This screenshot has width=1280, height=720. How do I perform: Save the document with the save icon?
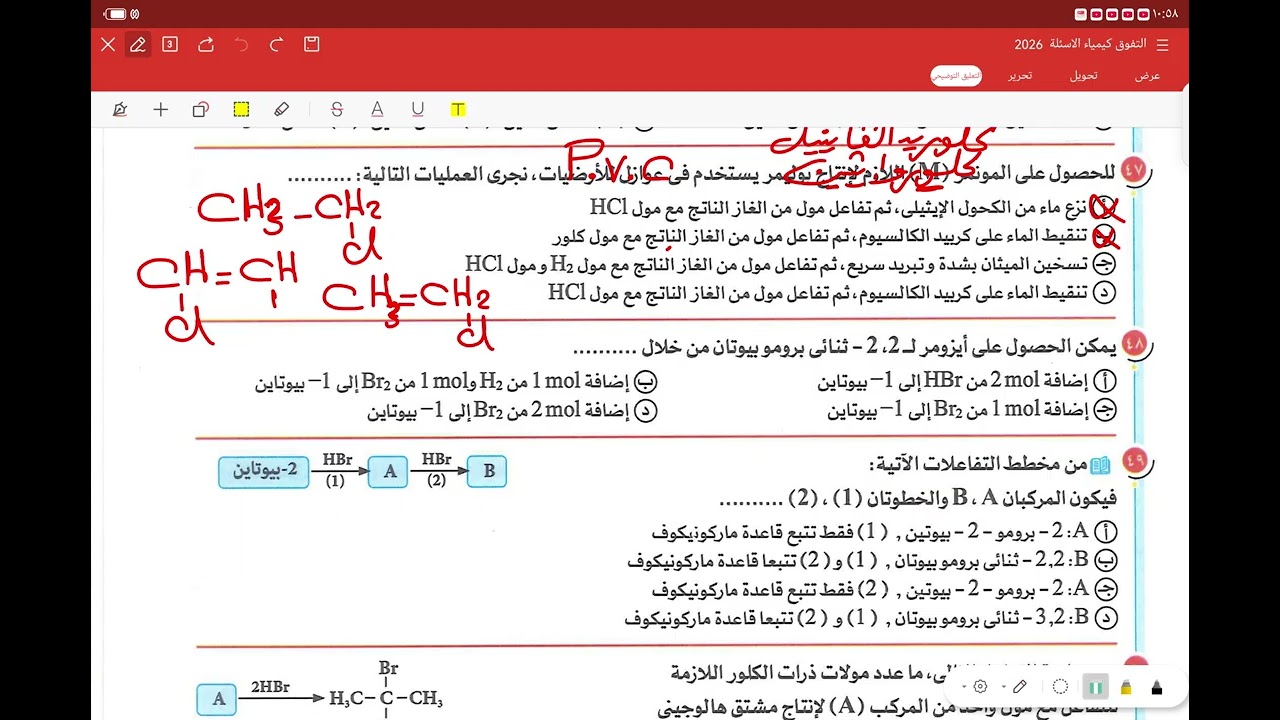tap(311, 44)
